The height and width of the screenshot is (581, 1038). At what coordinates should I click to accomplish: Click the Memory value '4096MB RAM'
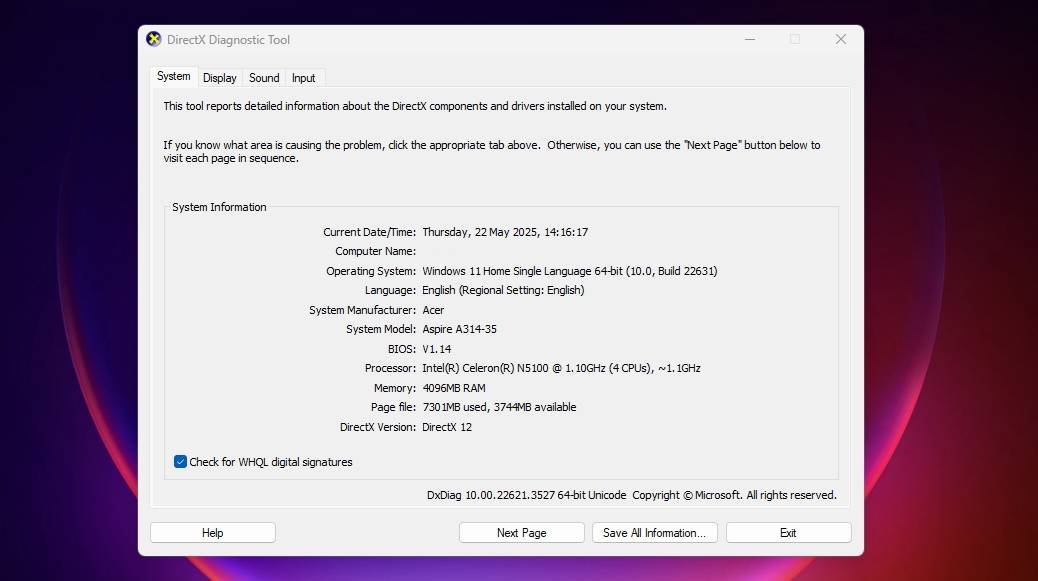coord(454,388)
